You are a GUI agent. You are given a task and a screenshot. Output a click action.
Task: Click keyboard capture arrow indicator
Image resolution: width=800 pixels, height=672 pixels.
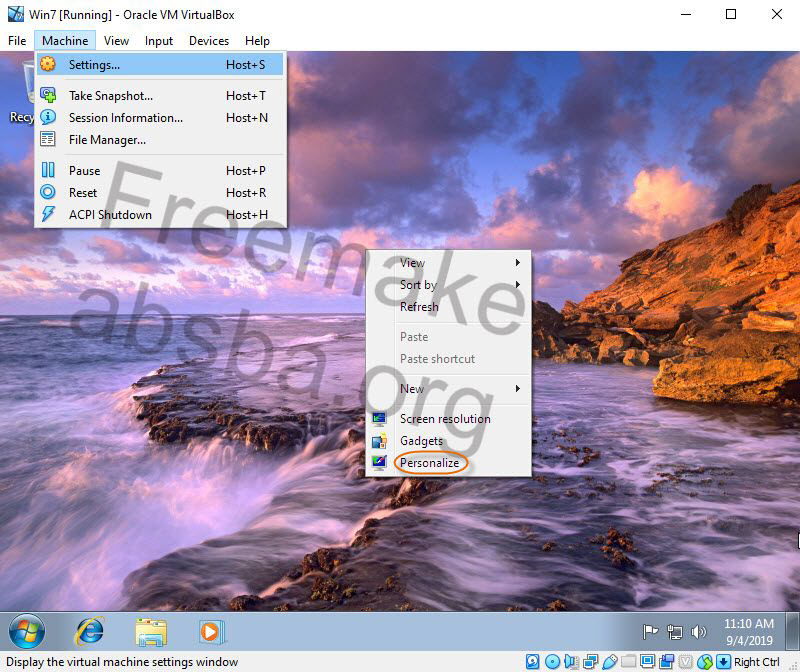click(x=723, y=662)
